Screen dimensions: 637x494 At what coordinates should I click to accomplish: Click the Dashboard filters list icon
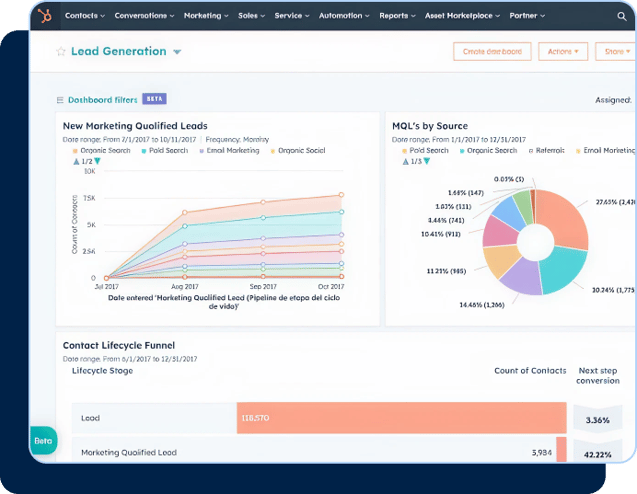(x=60, y=100)
